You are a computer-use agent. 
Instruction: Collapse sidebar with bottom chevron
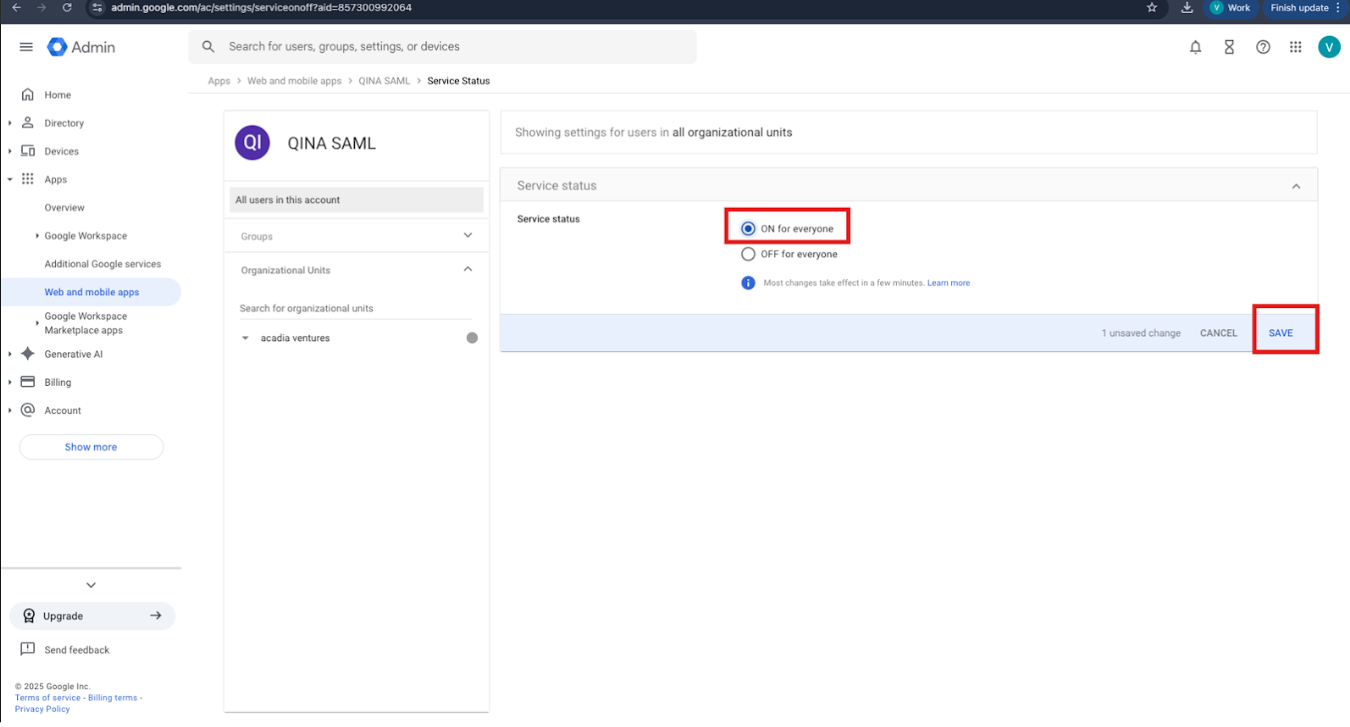coord(91,585)
